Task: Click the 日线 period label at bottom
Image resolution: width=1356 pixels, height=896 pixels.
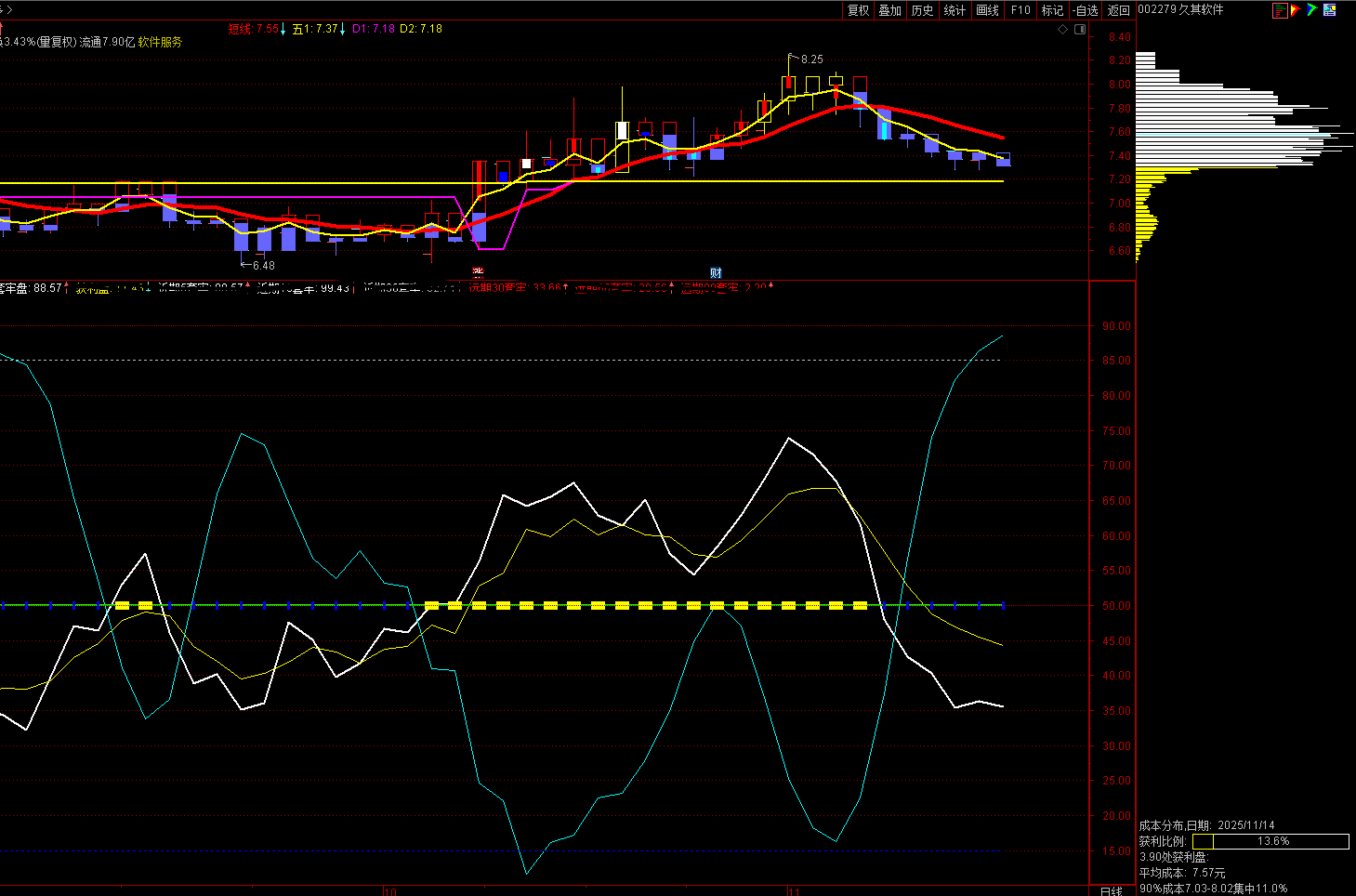Action: point(1111,890)
